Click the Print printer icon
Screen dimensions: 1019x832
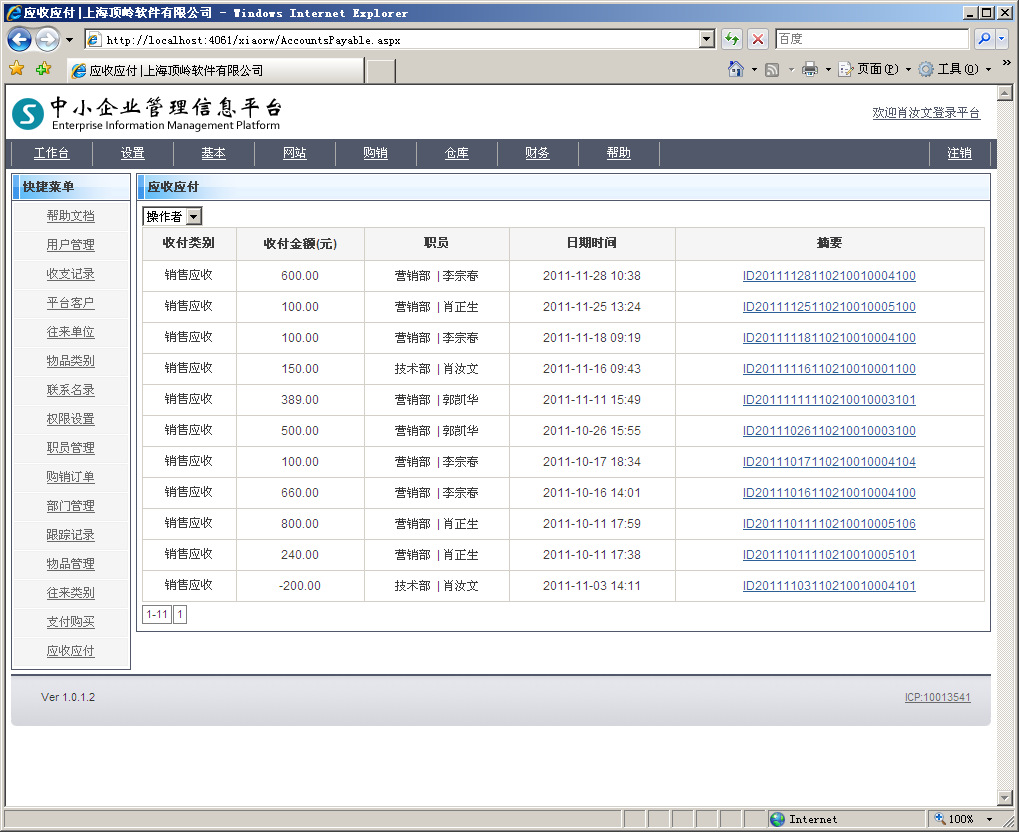pos(810,69)
